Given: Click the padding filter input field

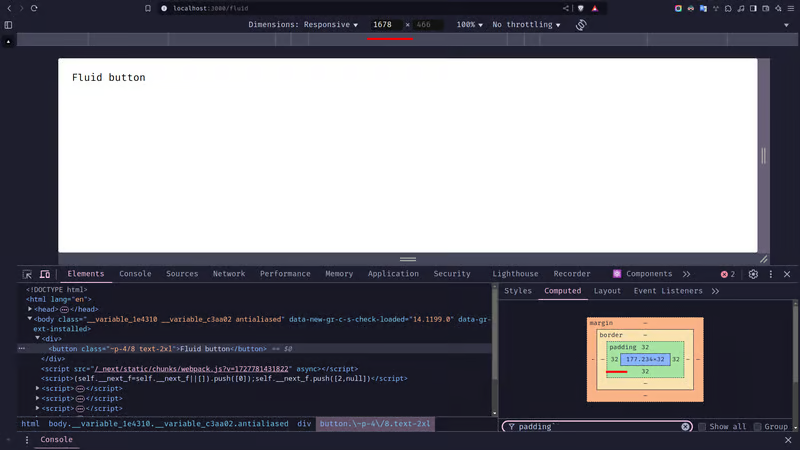Looking at the screenshot, I should pos(597,427).
